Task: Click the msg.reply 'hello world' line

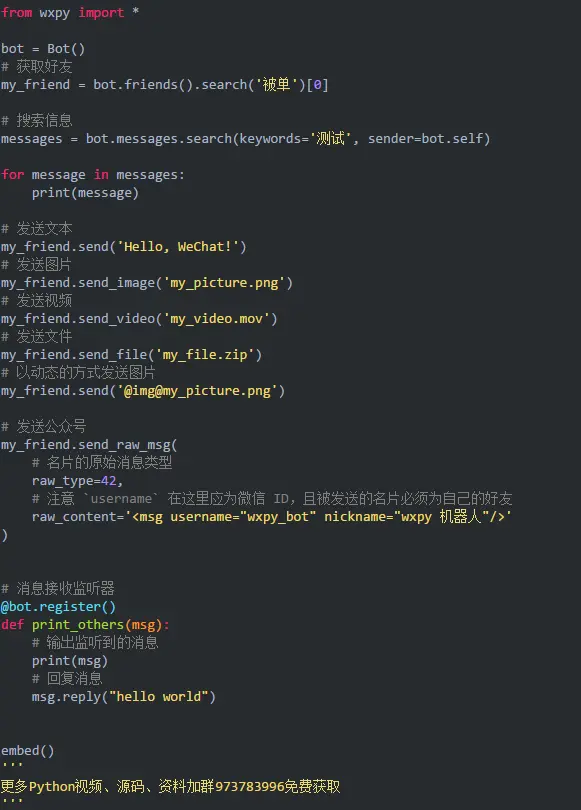Action: click(x=124, y=697)
